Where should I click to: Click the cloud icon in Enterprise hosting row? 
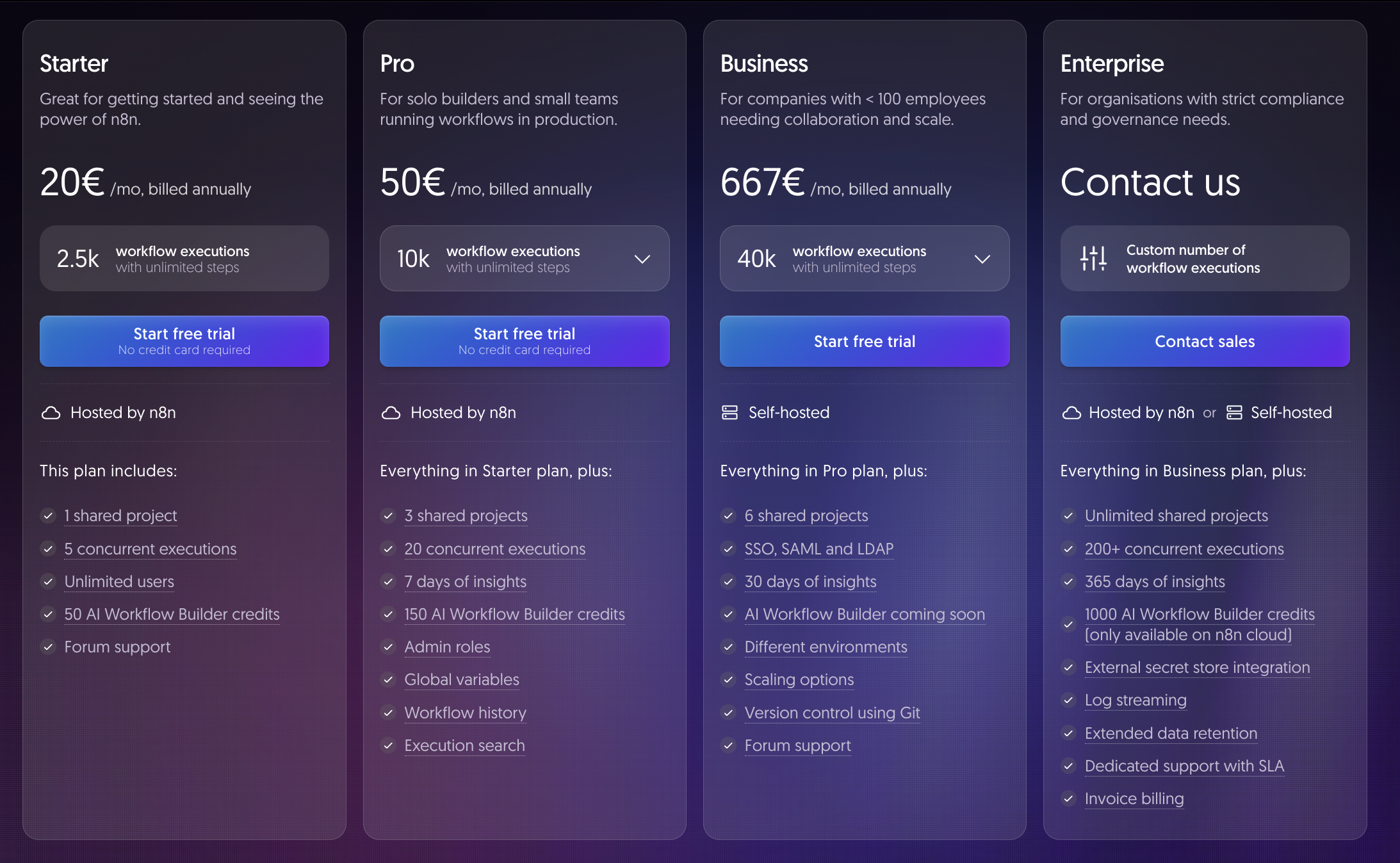click(1071, 413)
